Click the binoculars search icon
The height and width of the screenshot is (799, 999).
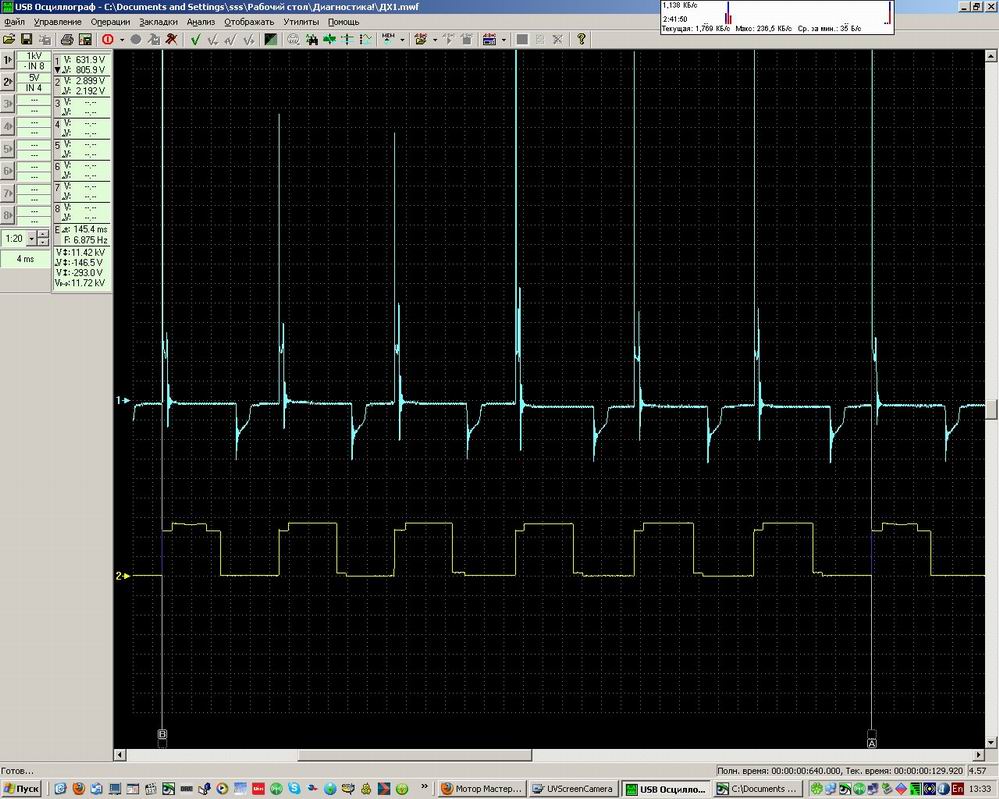312,40
